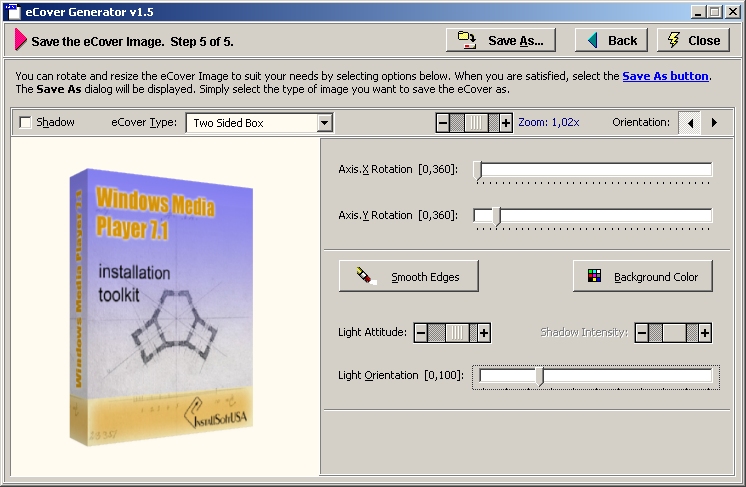The height and width of the screenshot is (487, 746).
Task: Follow the 'Save As button' hyperlink
Action: tap(665, 76)
